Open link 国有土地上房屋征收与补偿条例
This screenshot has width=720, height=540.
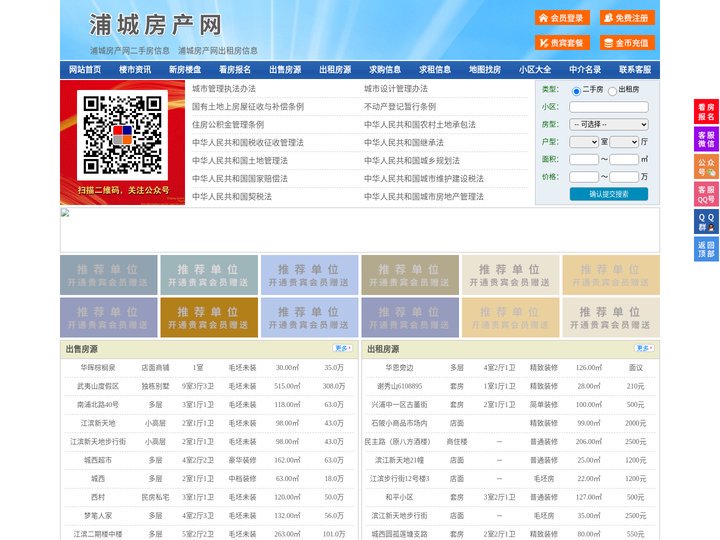248,107
